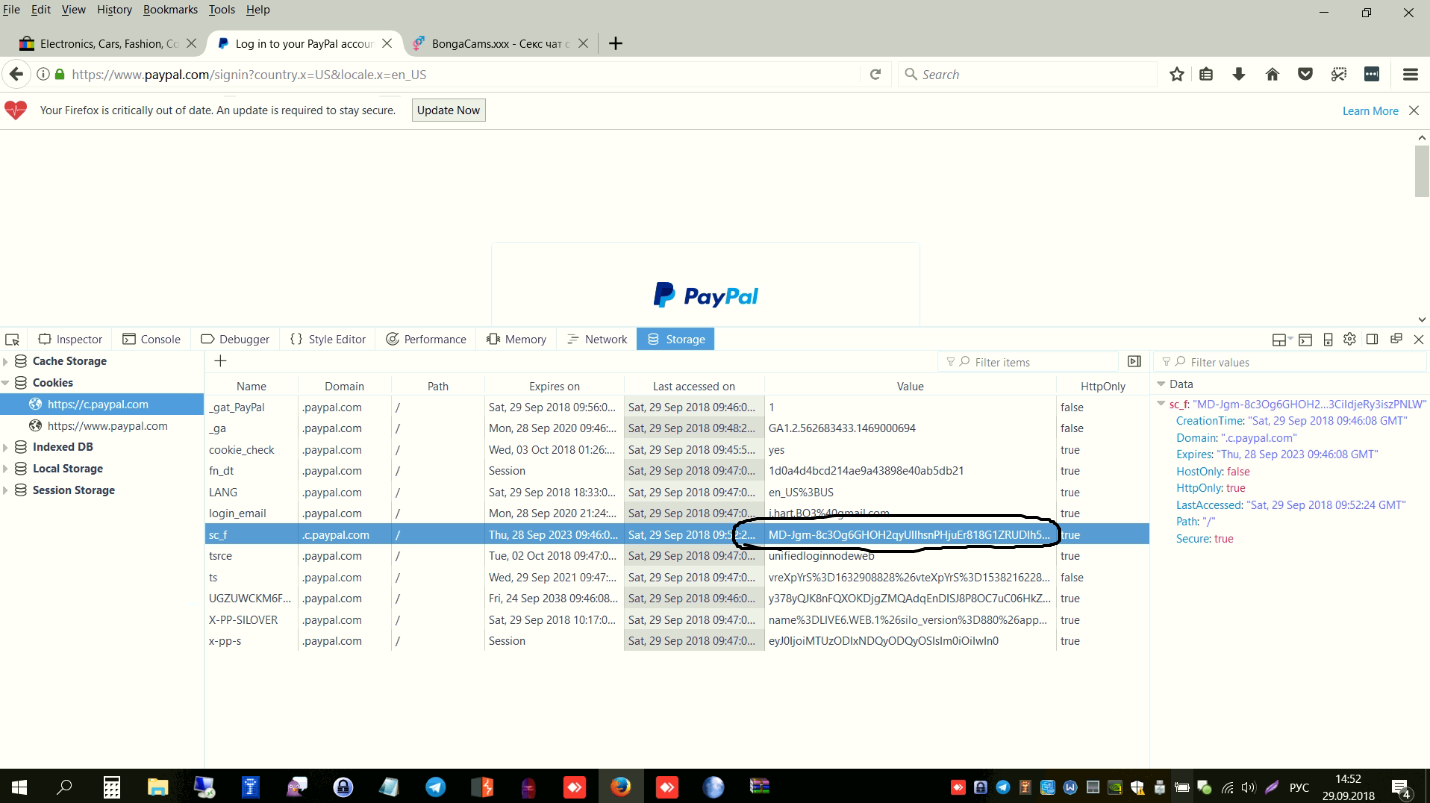The width and height of the screenshot is (1430, 803).
Task: Switch to the Debugger tab
Action: 235,339
